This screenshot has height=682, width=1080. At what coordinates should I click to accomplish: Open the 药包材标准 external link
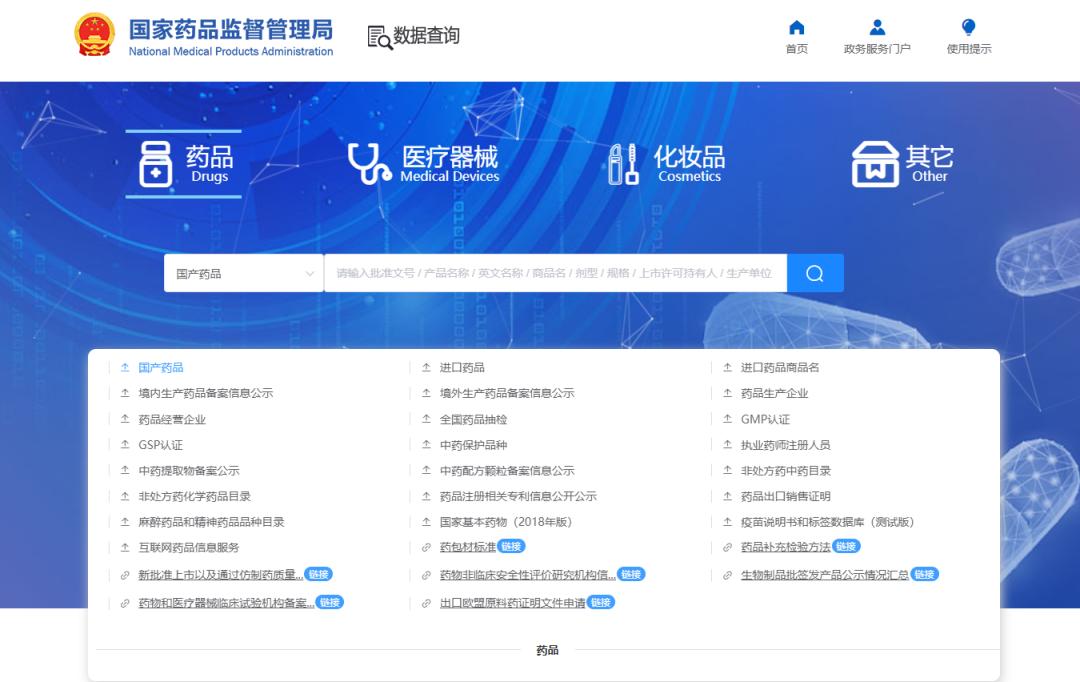(x=468, y=548)
